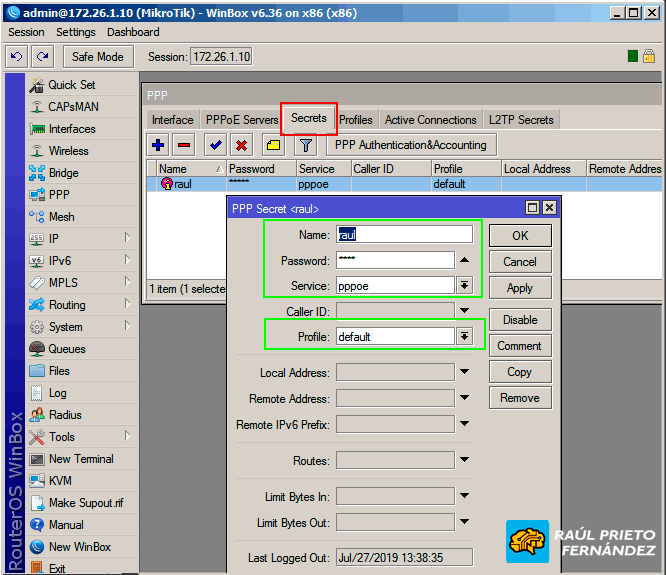This screenshot has width=666, height=575.
Task: Click the blue plus Add secret icon
Action: [158, 145]
